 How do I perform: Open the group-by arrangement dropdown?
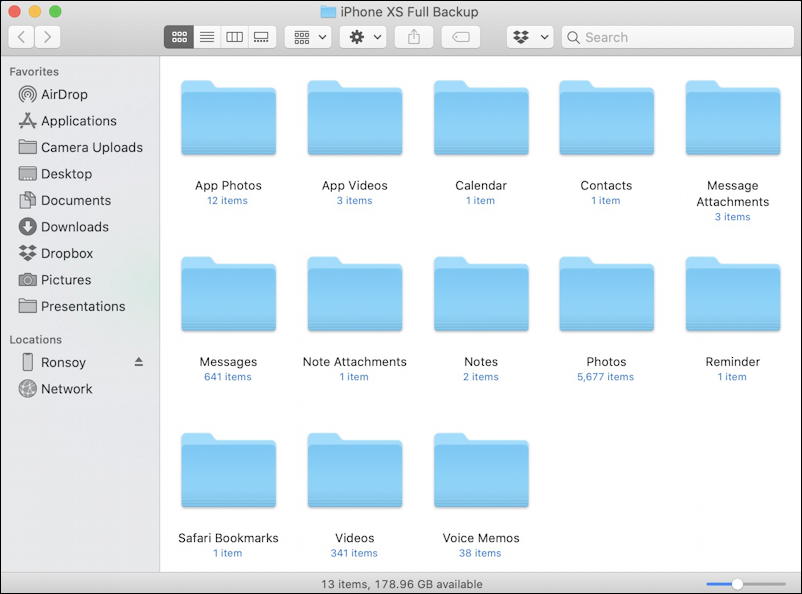[309, 37]
